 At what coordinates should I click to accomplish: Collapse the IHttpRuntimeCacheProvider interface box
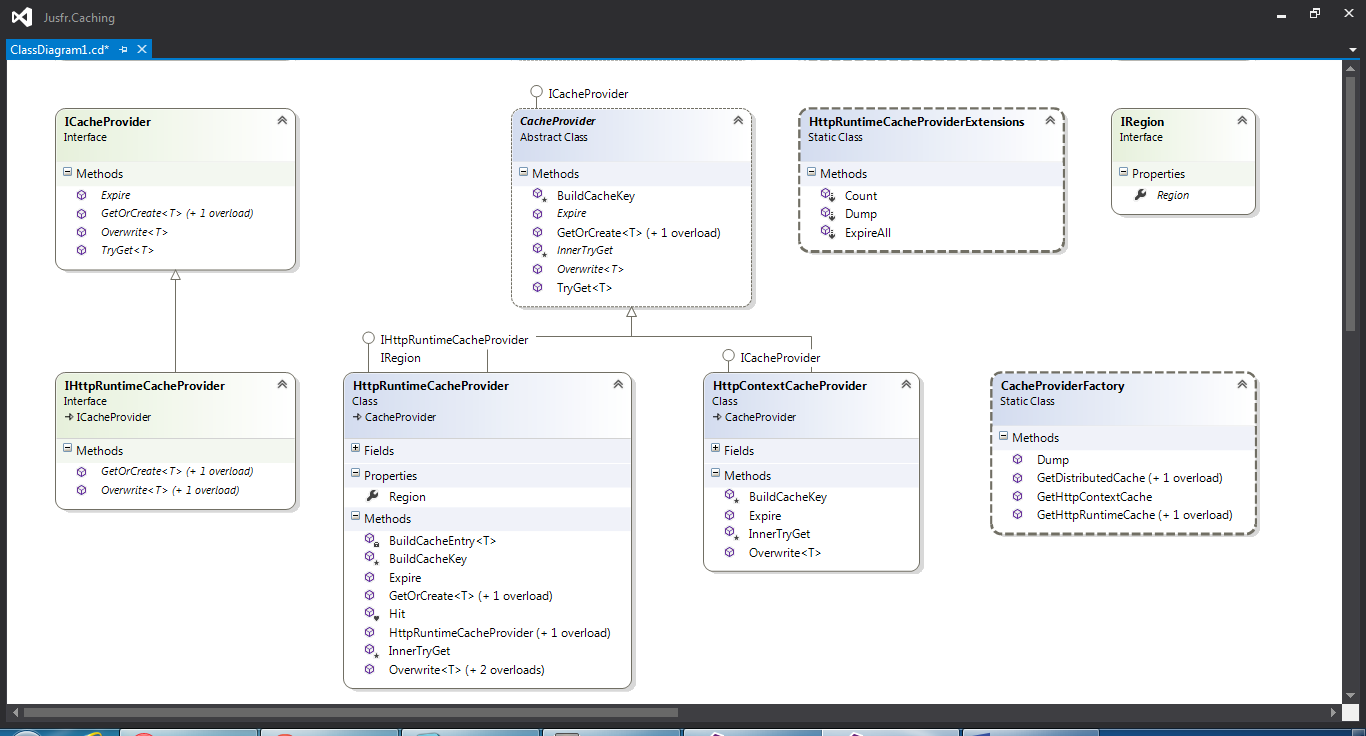tap(282, 384)
